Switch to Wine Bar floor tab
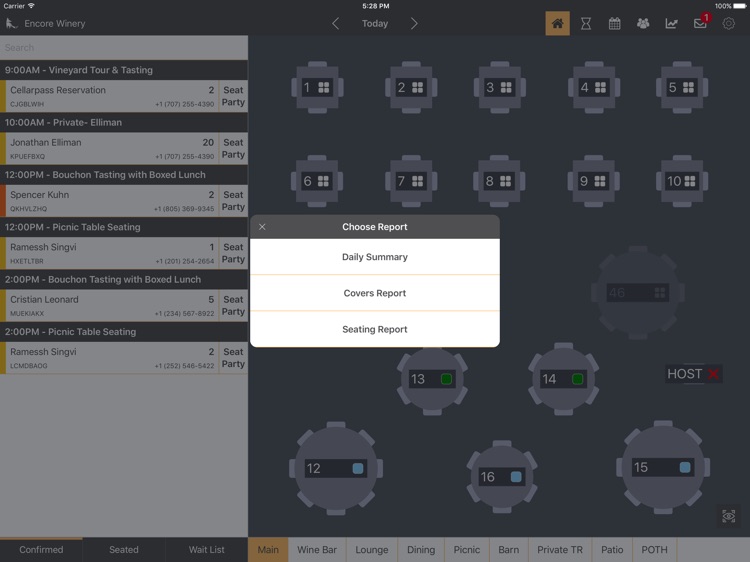Image resolution: width=750 pixels, height=562 pixels. coord(317,550)
